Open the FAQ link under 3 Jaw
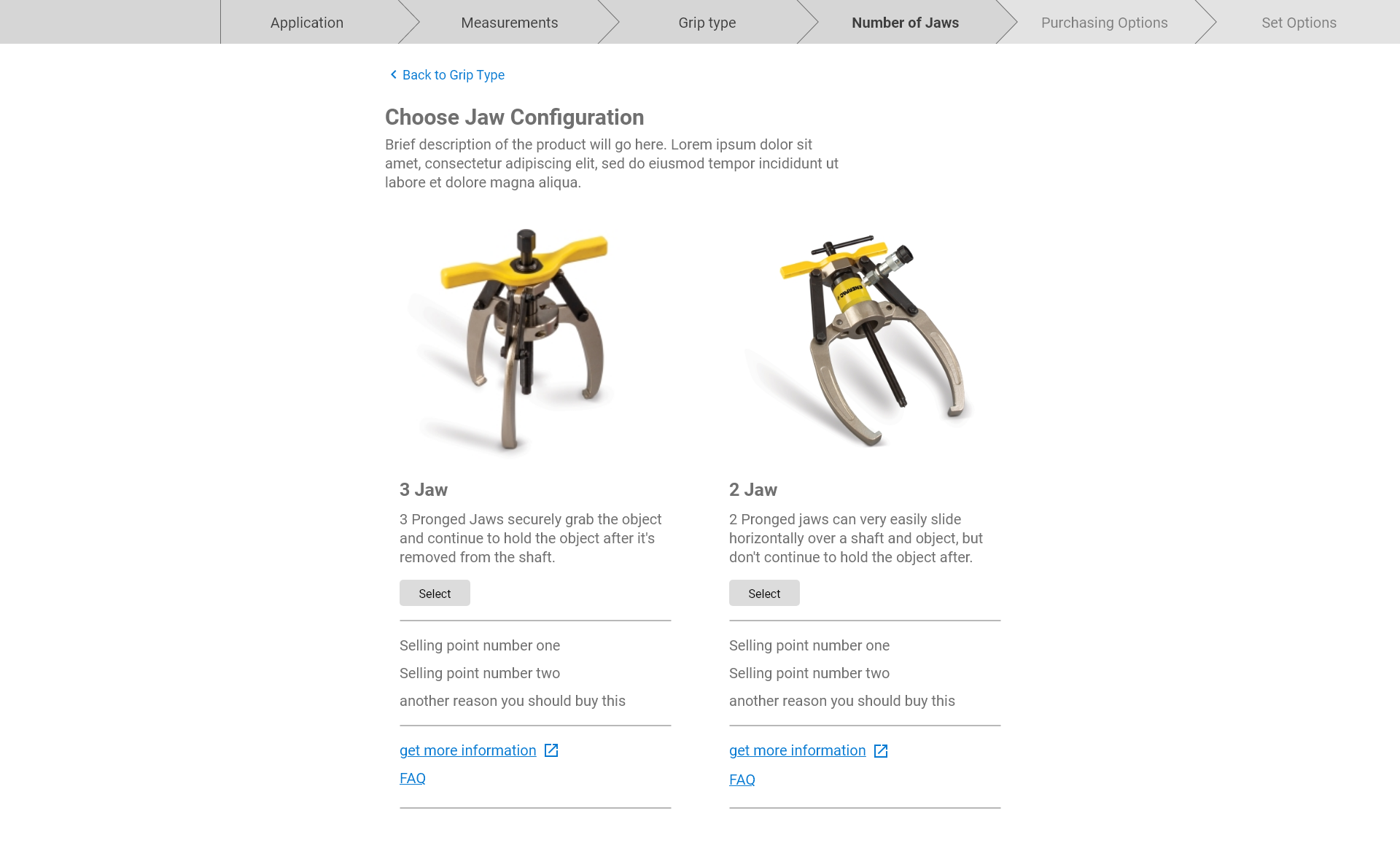The width and height of the screenshot is (1400, 851). [x=412, y=778]
